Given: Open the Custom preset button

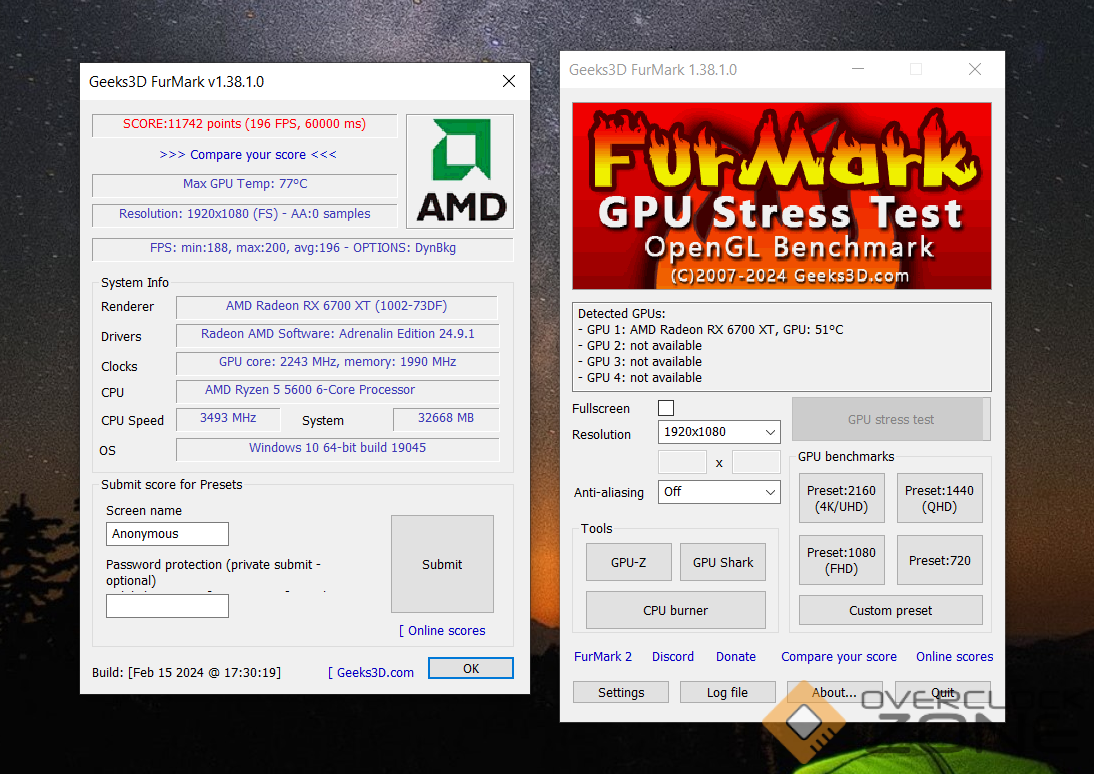Looking at the screenshot, I should (x=890, y=610).
